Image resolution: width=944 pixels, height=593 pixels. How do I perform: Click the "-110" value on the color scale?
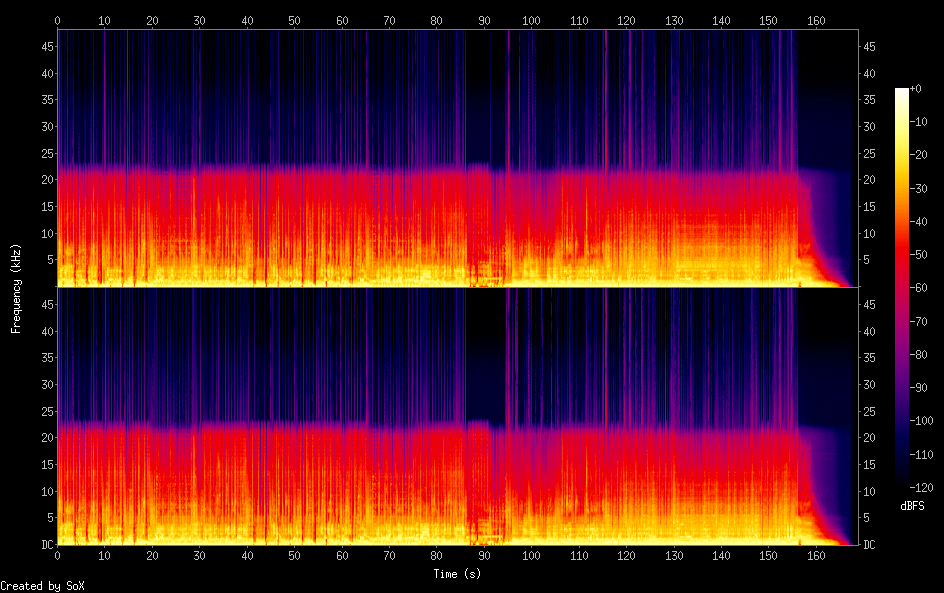coord(921,455)
